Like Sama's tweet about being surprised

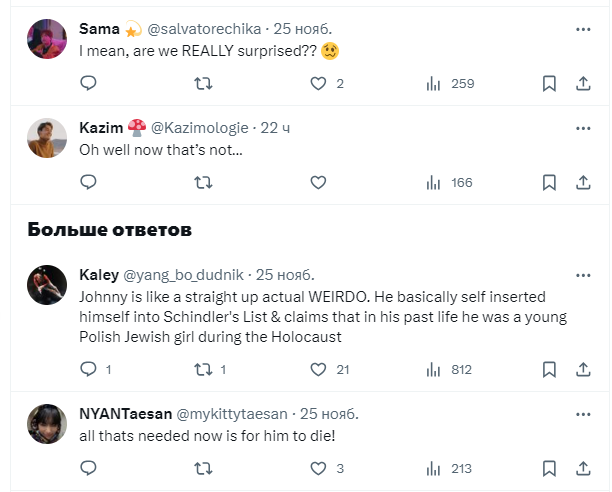(318, 84)
